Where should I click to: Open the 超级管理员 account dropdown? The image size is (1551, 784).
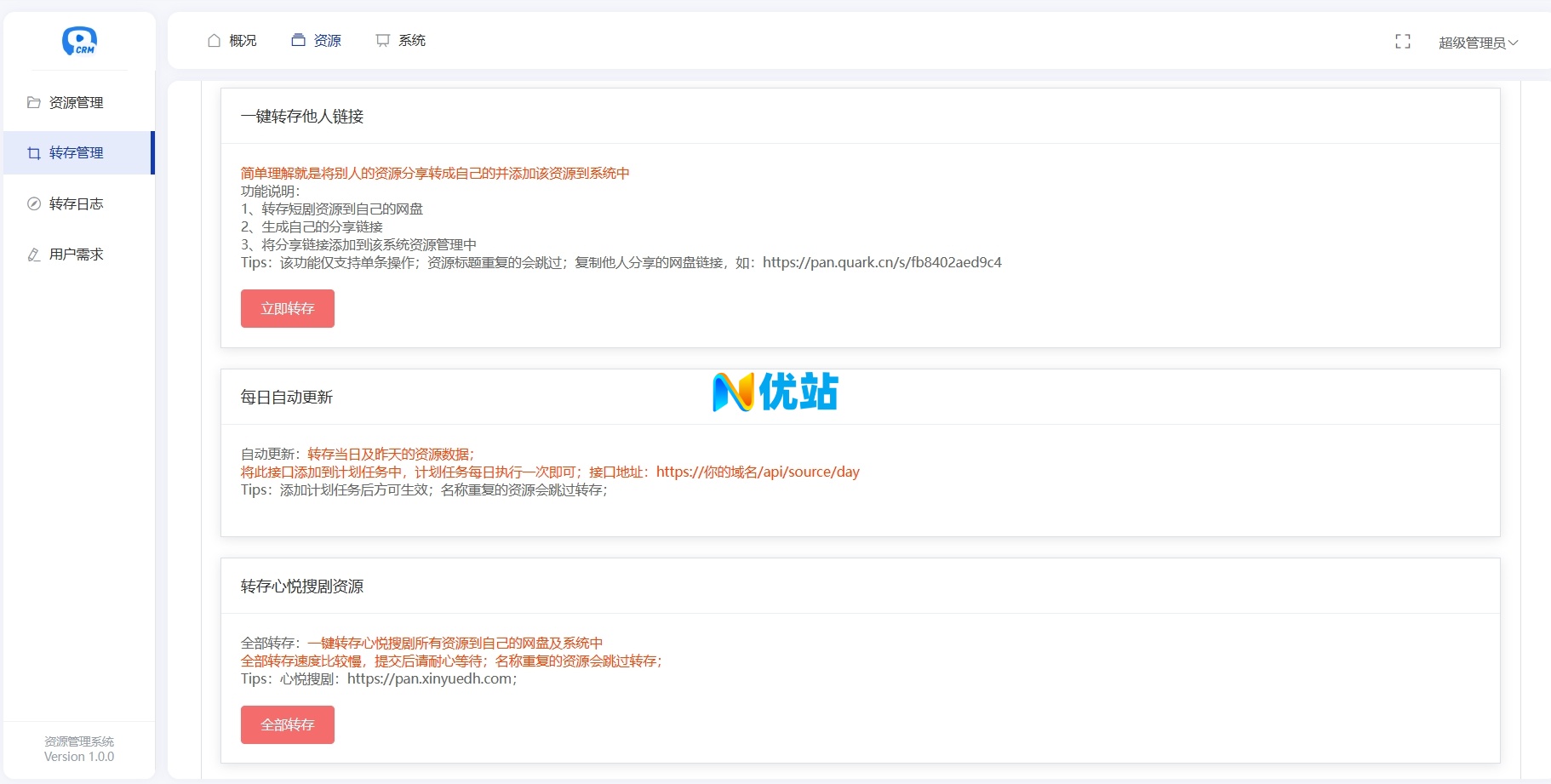point(1478,42)
